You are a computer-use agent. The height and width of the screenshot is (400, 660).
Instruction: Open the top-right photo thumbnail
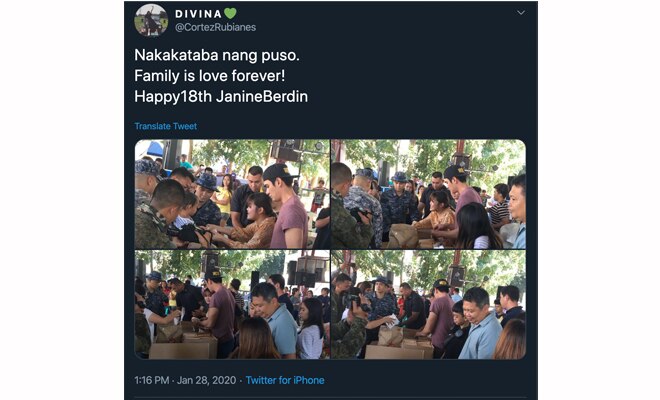pos(428,194)
